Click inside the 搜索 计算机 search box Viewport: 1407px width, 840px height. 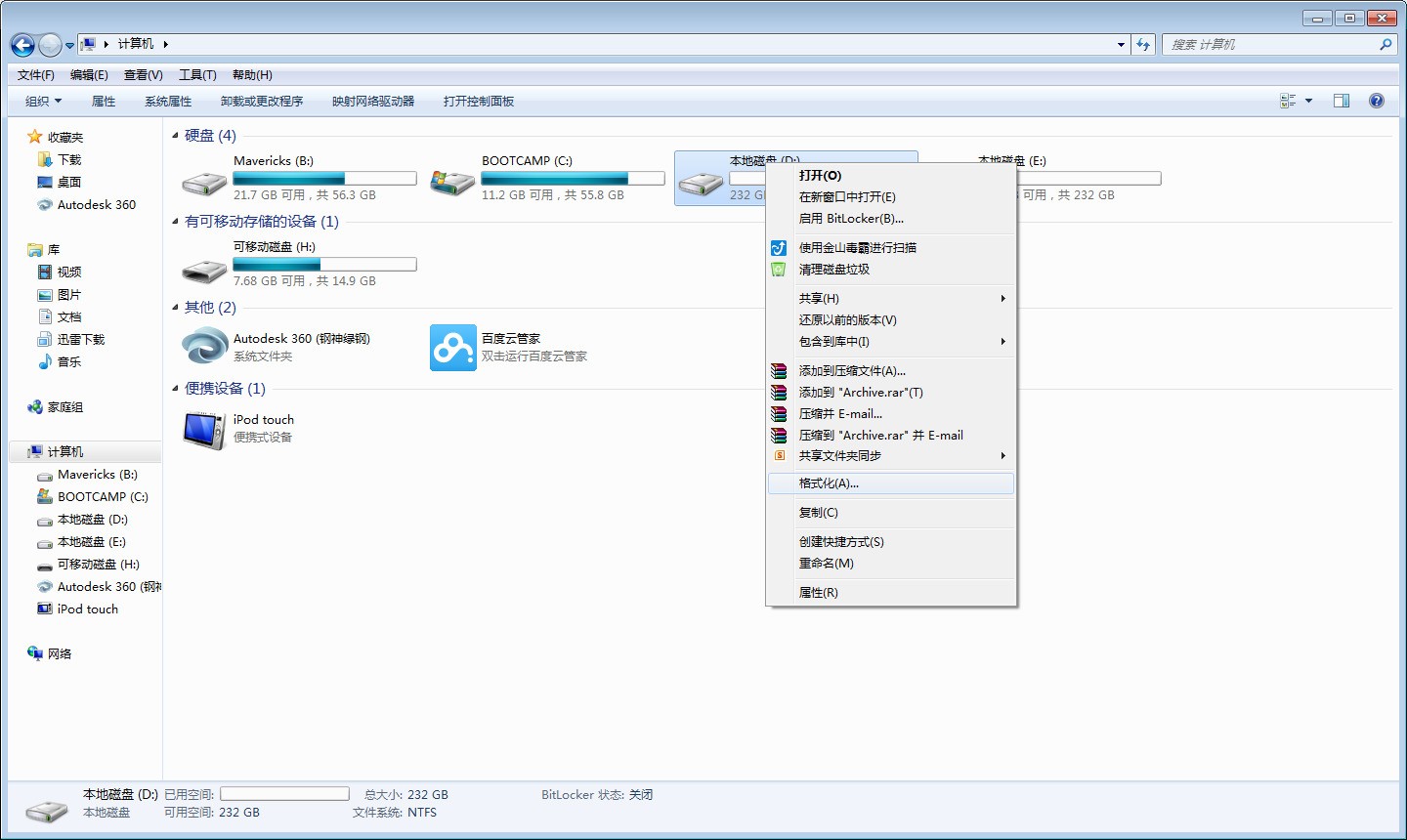pos(1270,44)
